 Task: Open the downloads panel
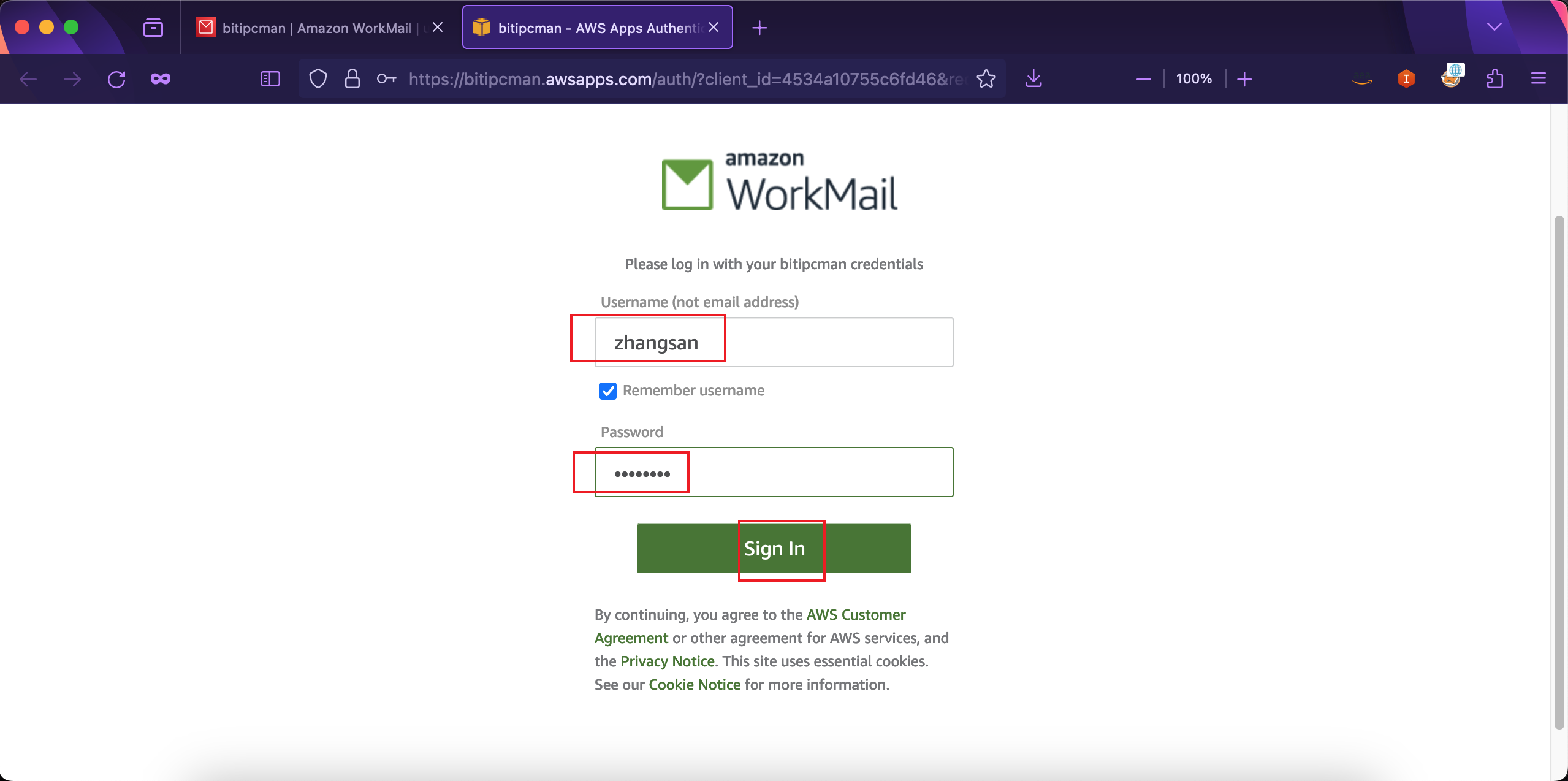point(1033,79)
